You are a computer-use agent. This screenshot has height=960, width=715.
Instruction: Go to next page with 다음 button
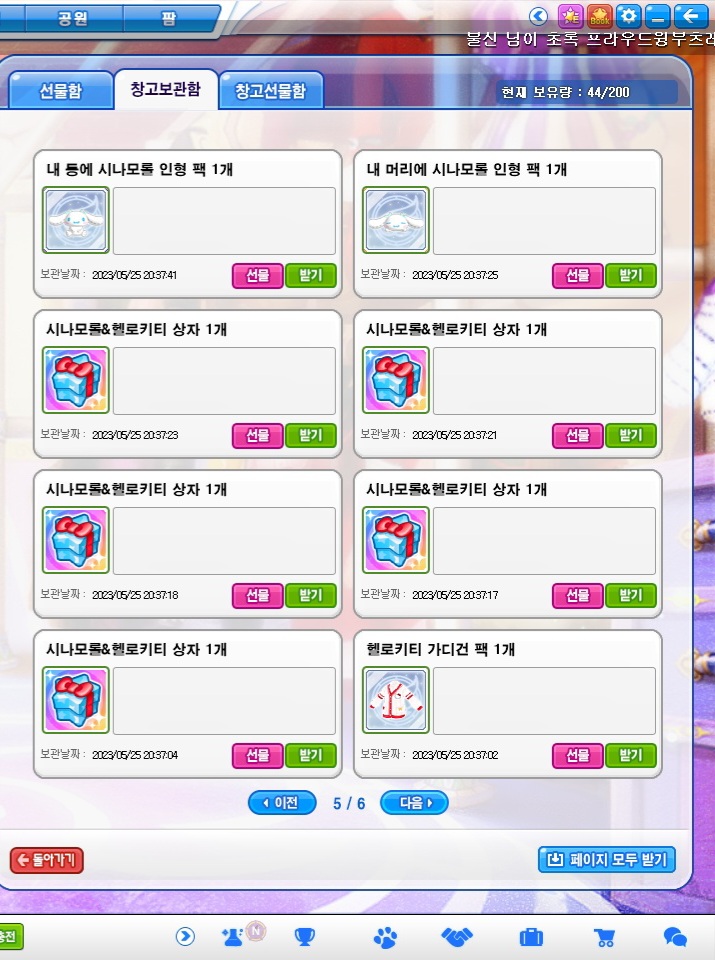point(414,803)
